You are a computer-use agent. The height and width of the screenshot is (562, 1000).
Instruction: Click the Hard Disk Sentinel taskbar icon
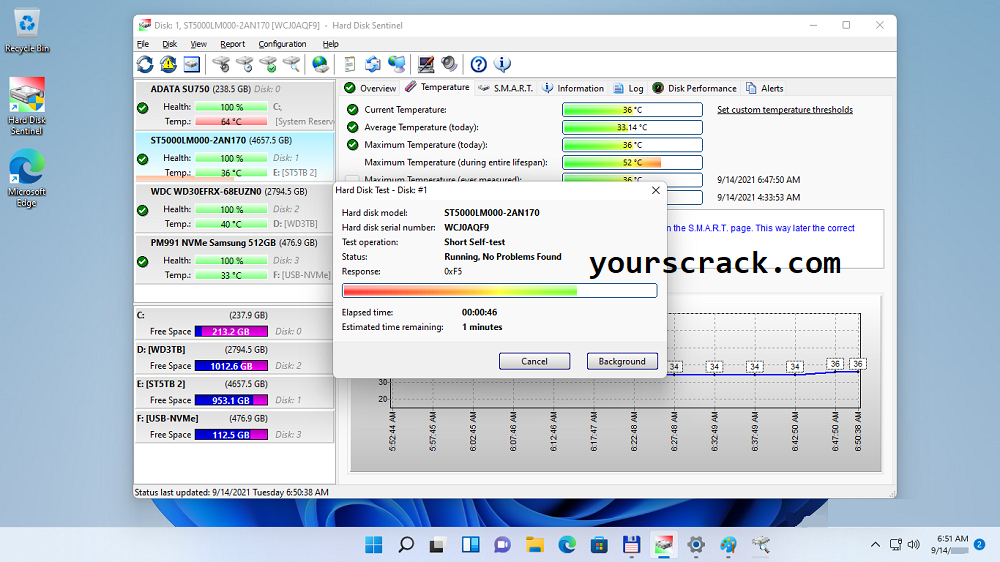(x=663, y=545)
